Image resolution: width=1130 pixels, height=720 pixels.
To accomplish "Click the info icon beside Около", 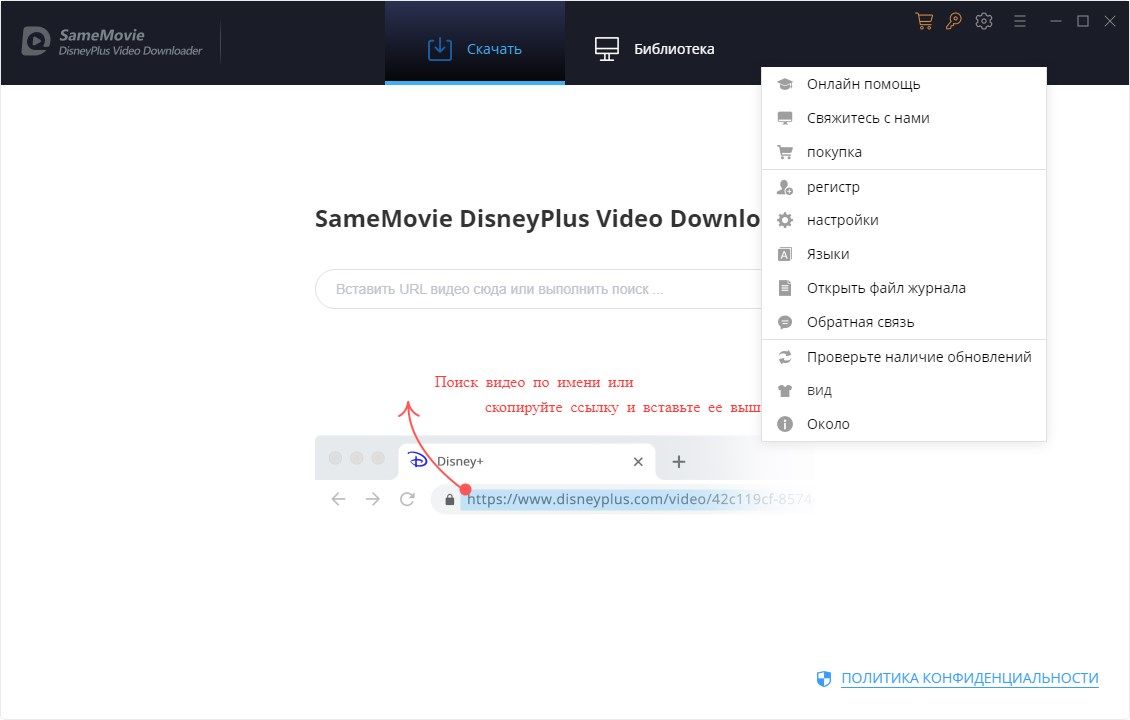I will pos(785,424).
